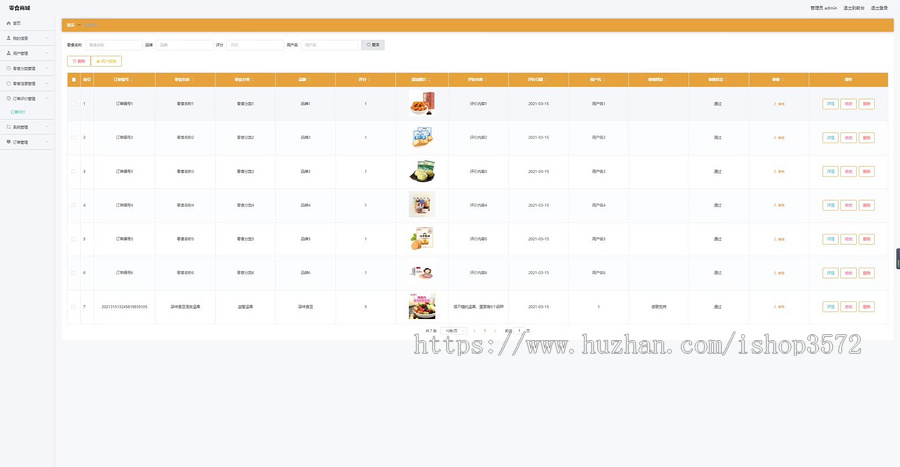Image resolution: width=900 pixels, height=467 pixels.
Task: Expand the 零食信息管理 sidebar chevron
Action: [x=47, y=84]
